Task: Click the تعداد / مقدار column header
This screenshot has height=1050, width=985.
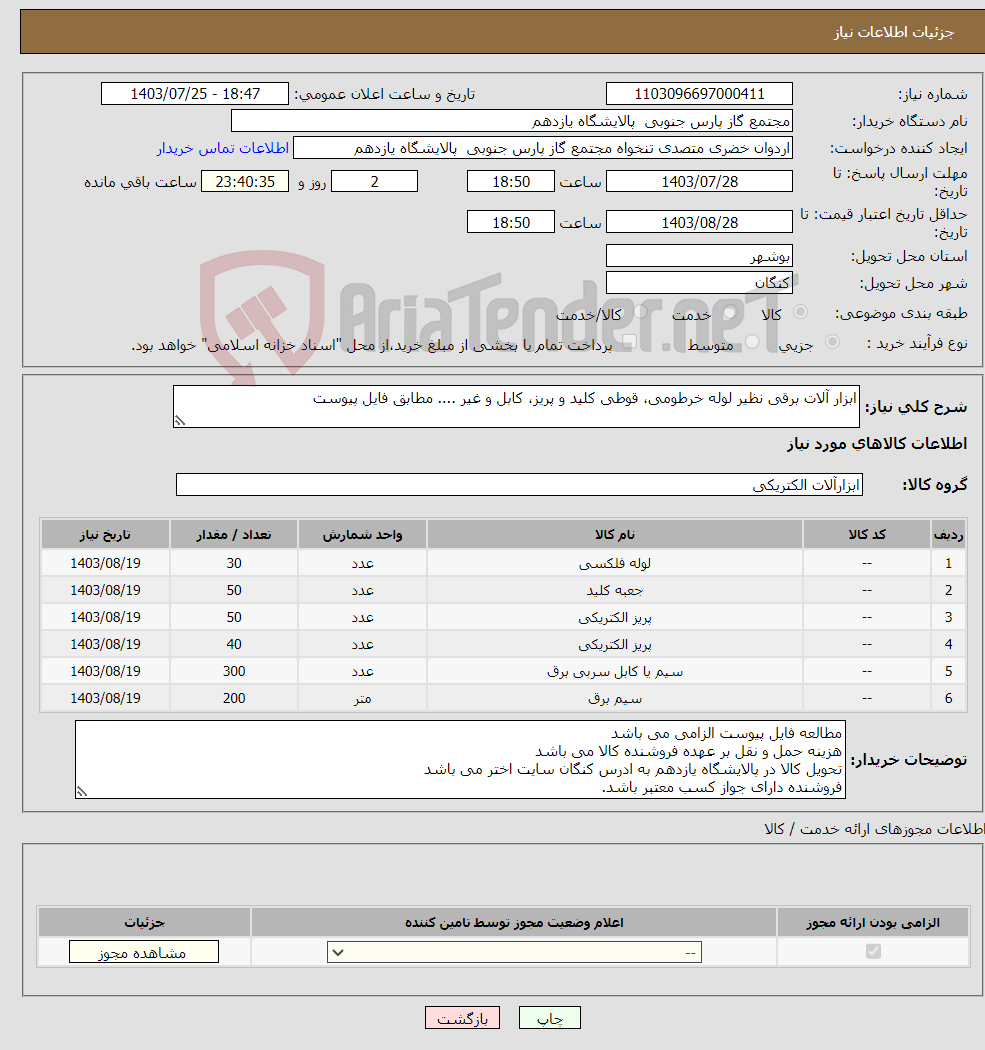Action: [234, 534]
